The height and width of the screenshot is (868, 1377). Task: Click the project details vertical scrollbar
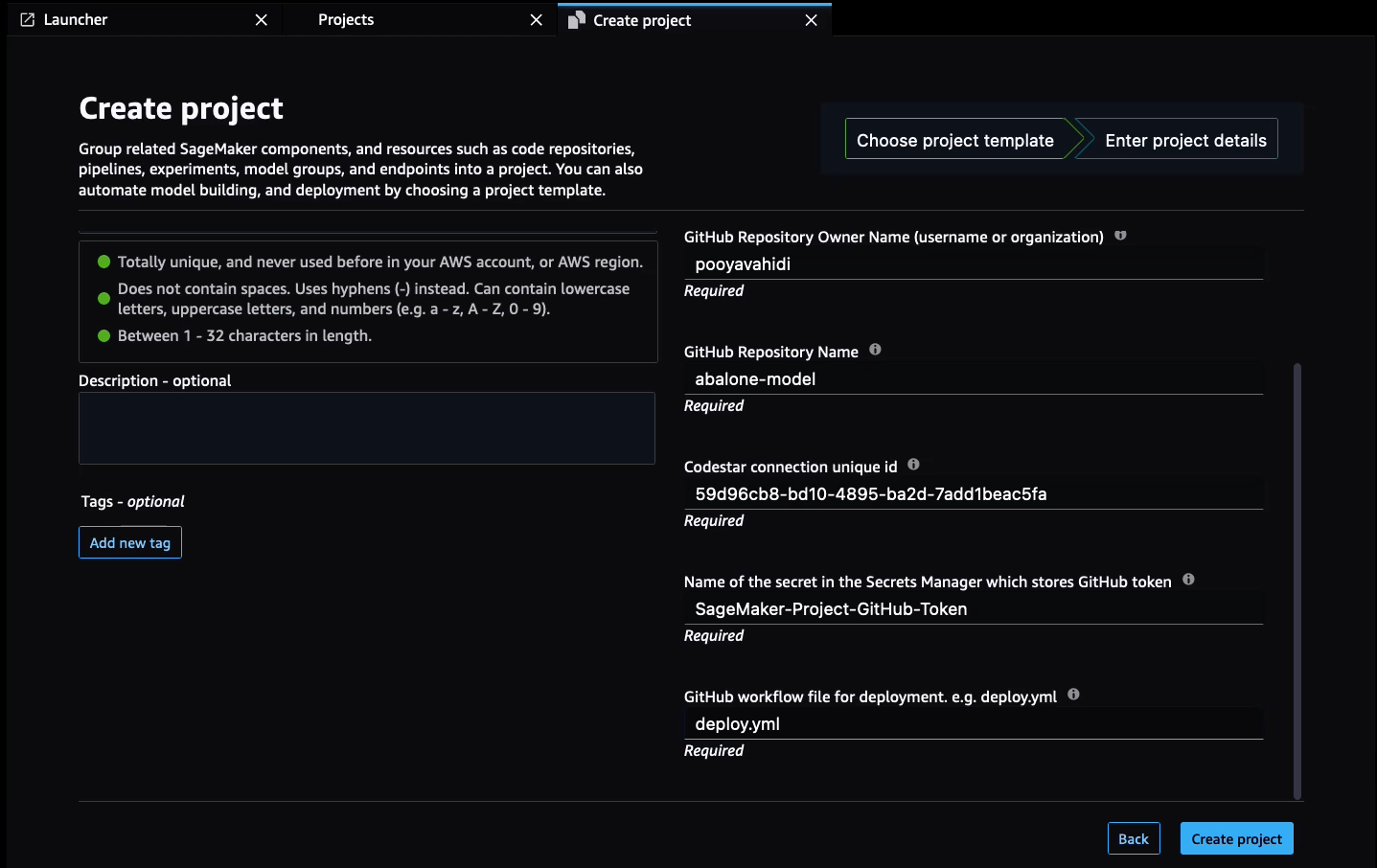pyautogui.click(x=1297, y=581)
